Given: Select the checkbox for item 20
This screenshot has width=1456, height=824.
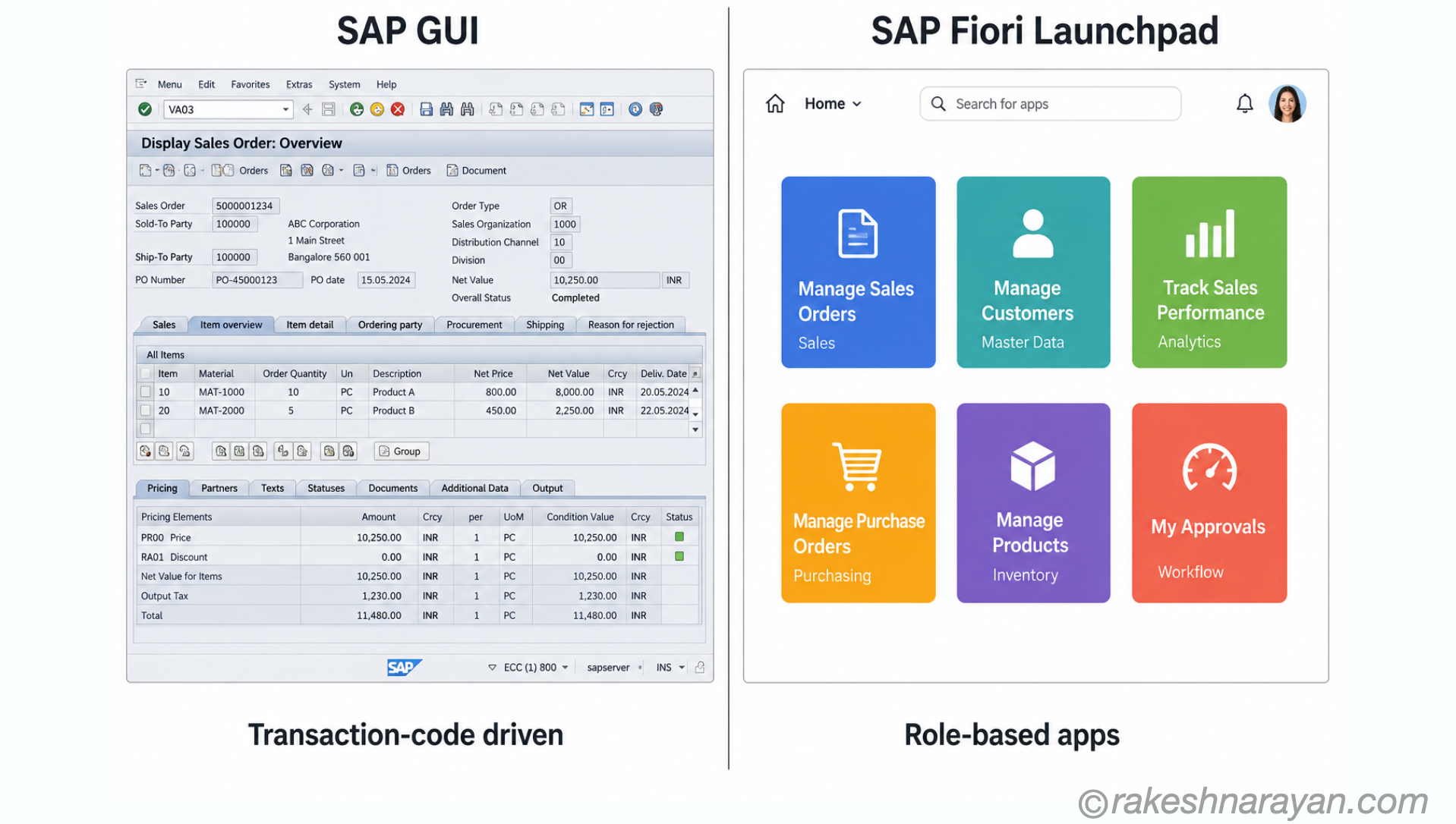Looking at the screenshot, I should 145,410.
